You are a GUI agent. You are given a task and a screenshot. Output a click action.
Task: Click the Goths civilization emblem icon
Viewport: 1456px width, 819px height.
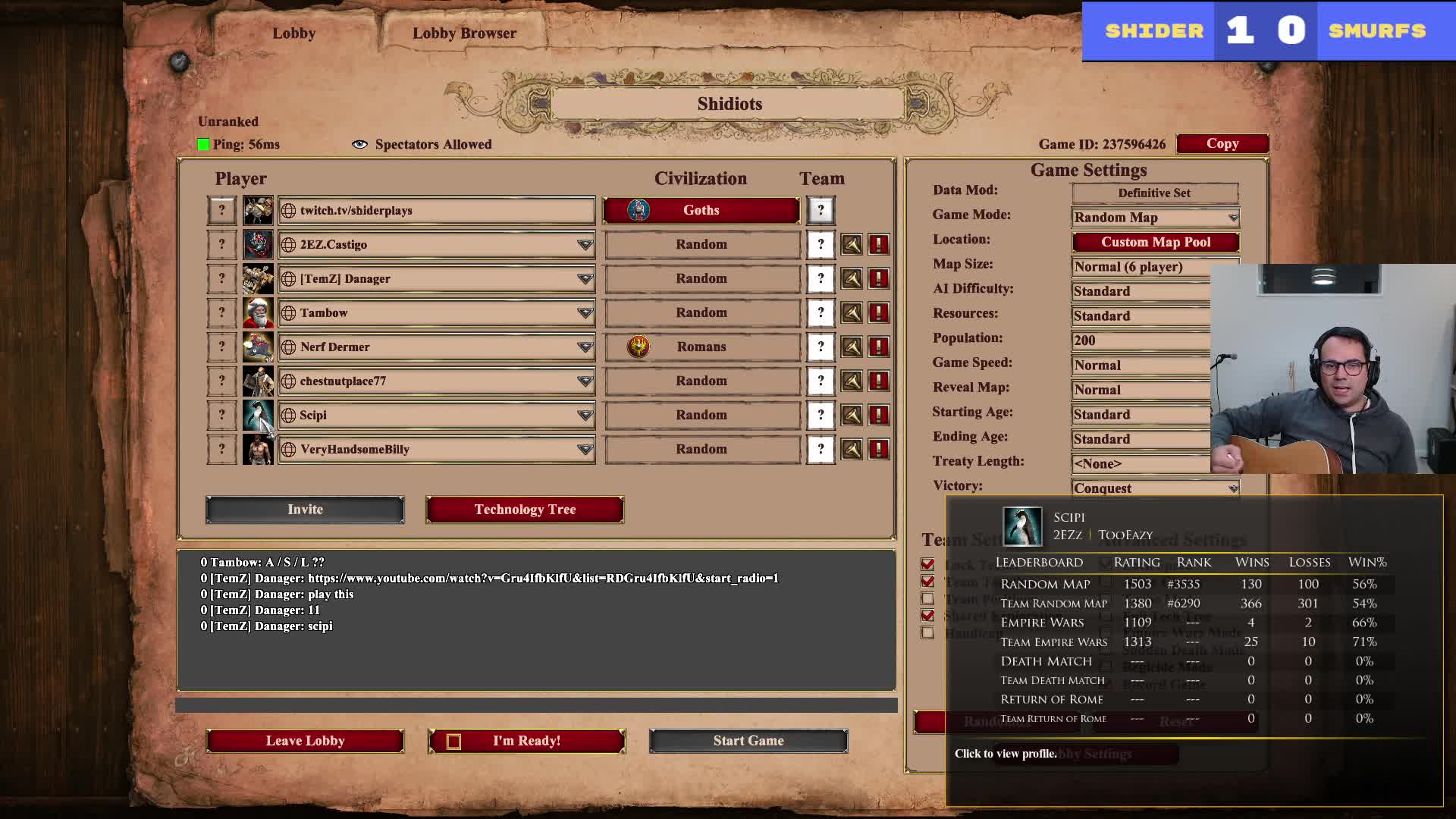click(639, 210)
